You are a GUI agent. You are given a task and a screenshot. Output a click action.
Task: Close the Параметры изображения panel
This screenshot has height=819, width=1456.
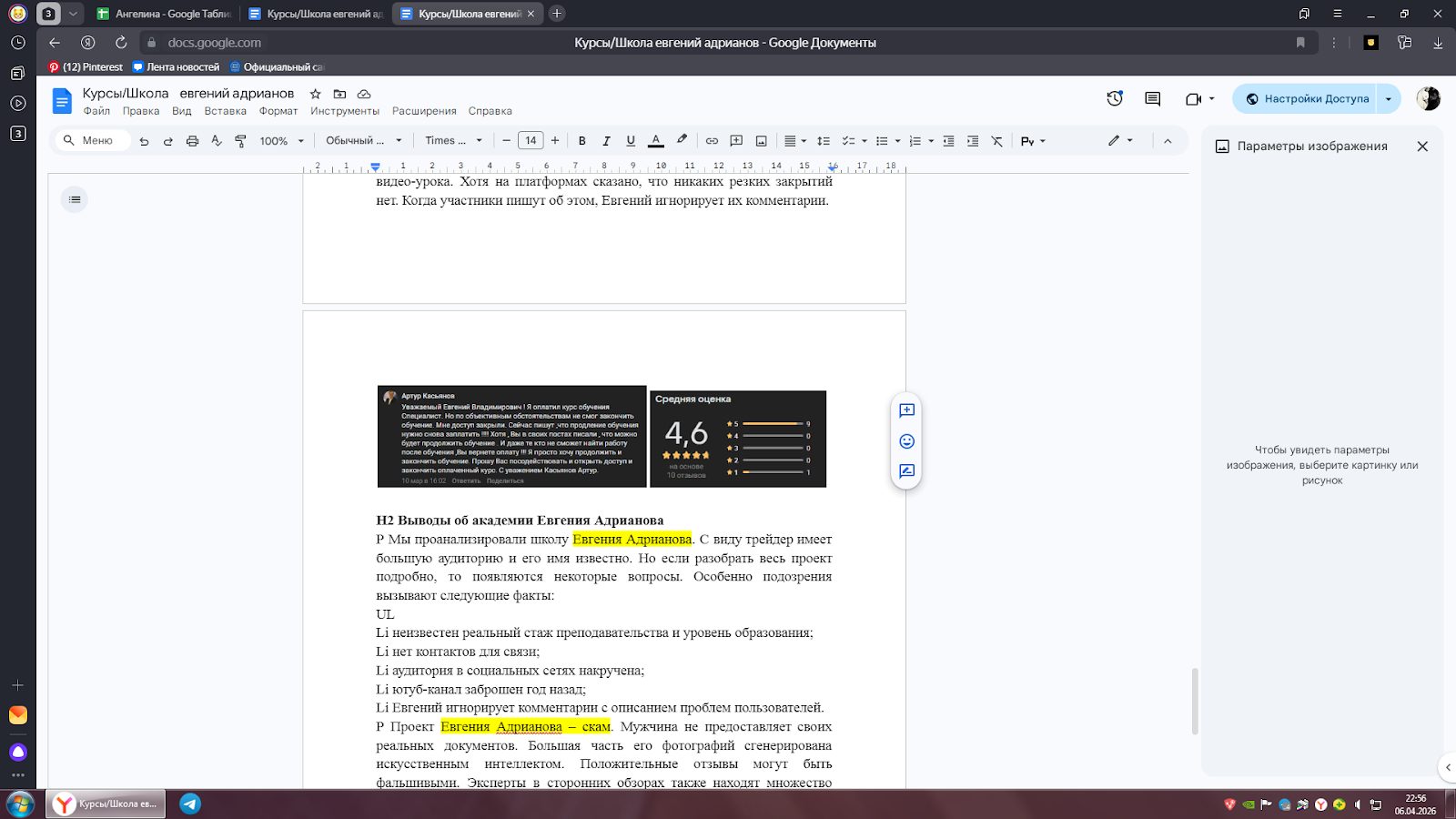click(1422, 147)
